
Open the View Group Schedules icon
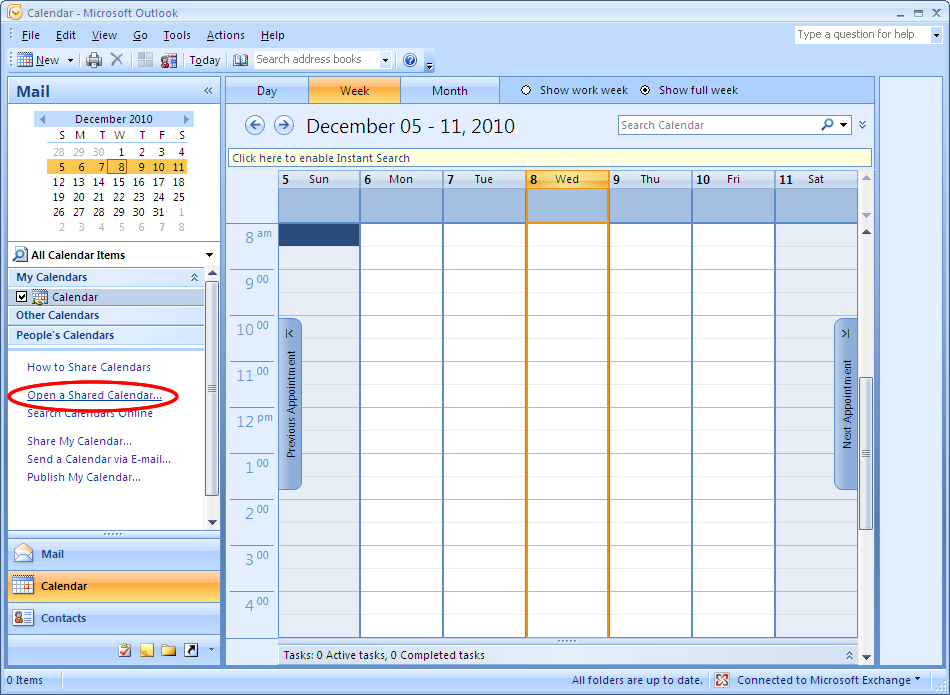(x=168, y=60)
